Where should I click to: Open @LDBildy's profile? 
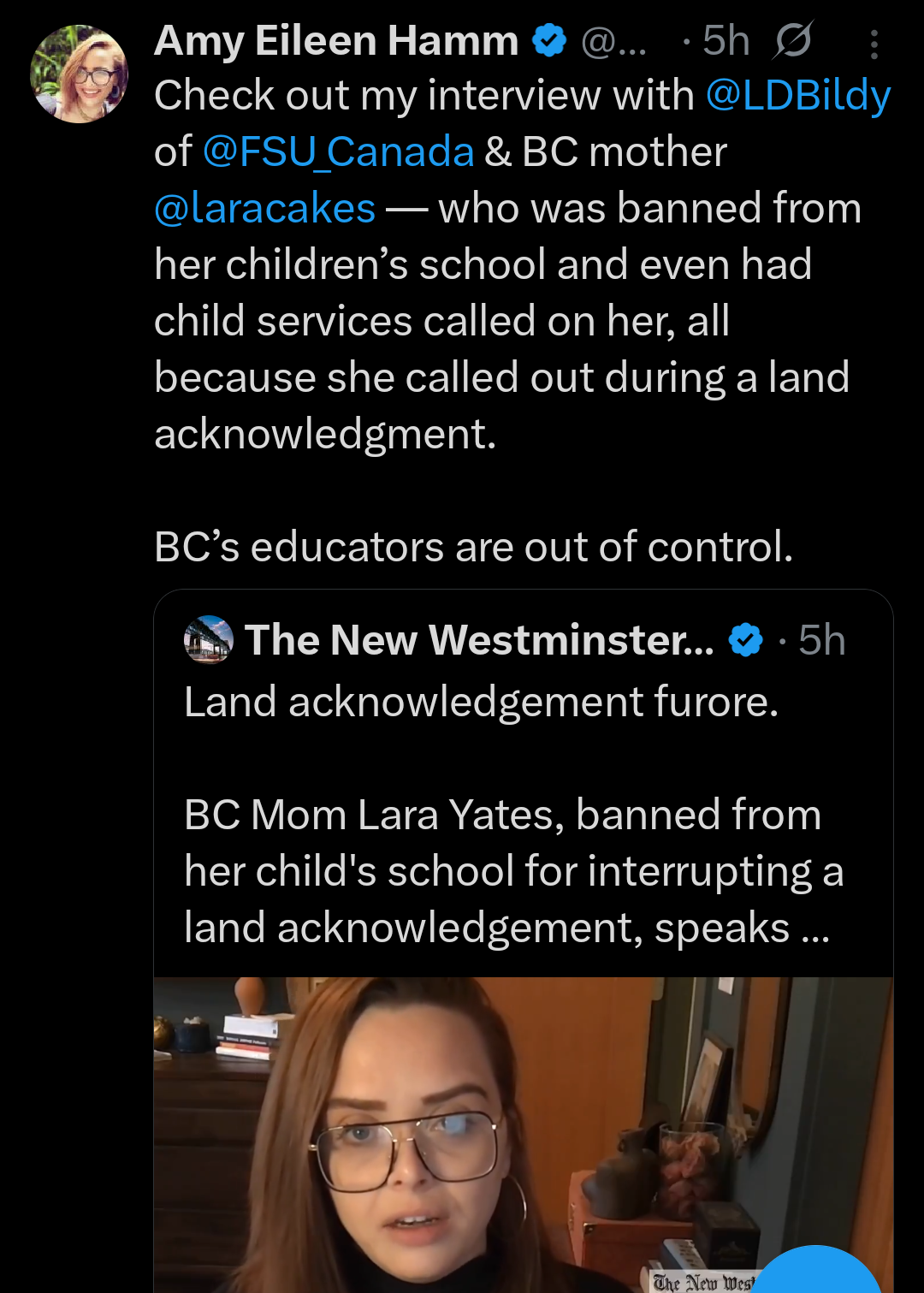[799, 95]
